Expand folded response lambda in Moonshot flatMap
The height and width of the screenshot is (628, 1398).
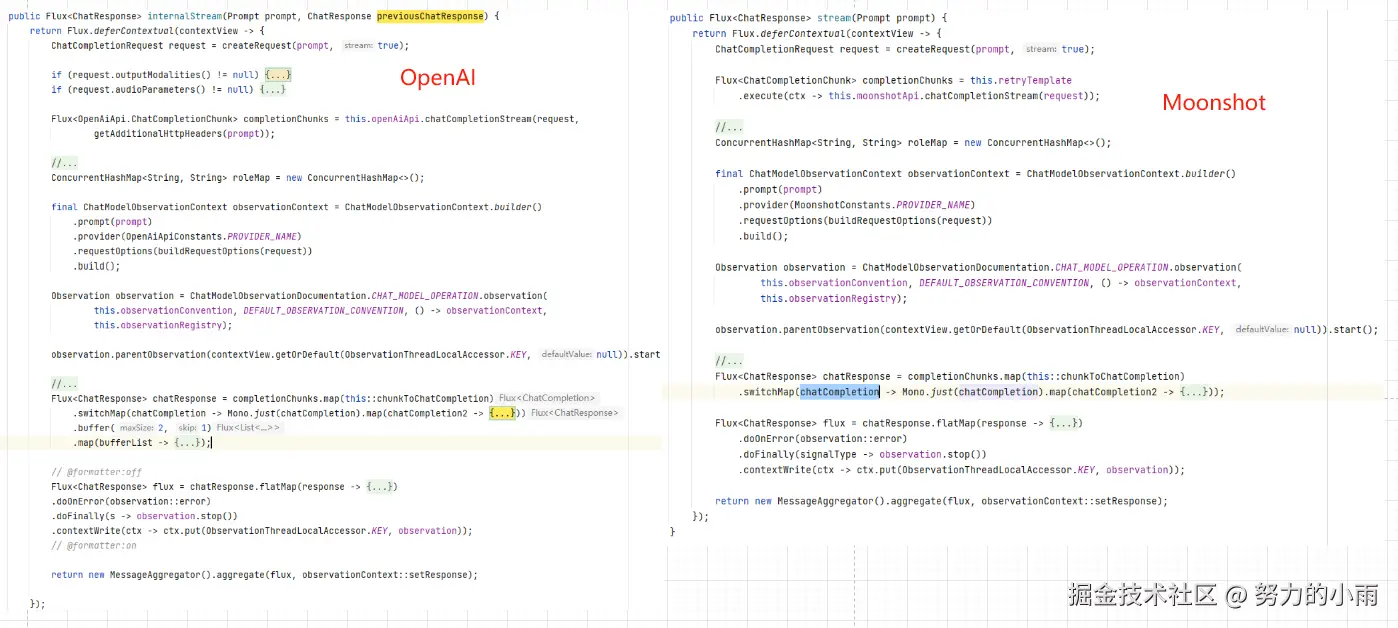tap(1063, 423)
